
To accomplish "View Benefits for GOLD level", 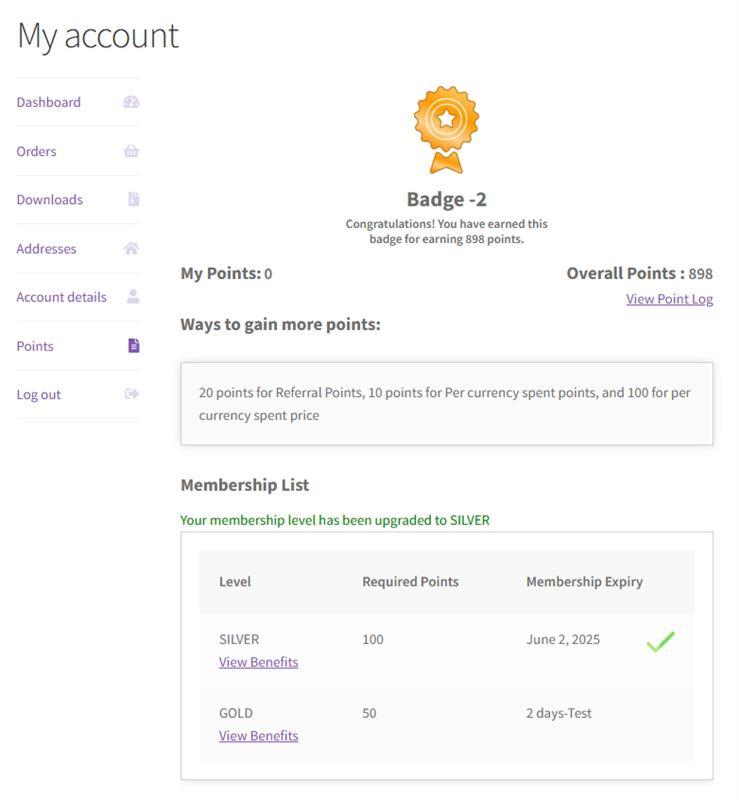I will pos(258,736).
